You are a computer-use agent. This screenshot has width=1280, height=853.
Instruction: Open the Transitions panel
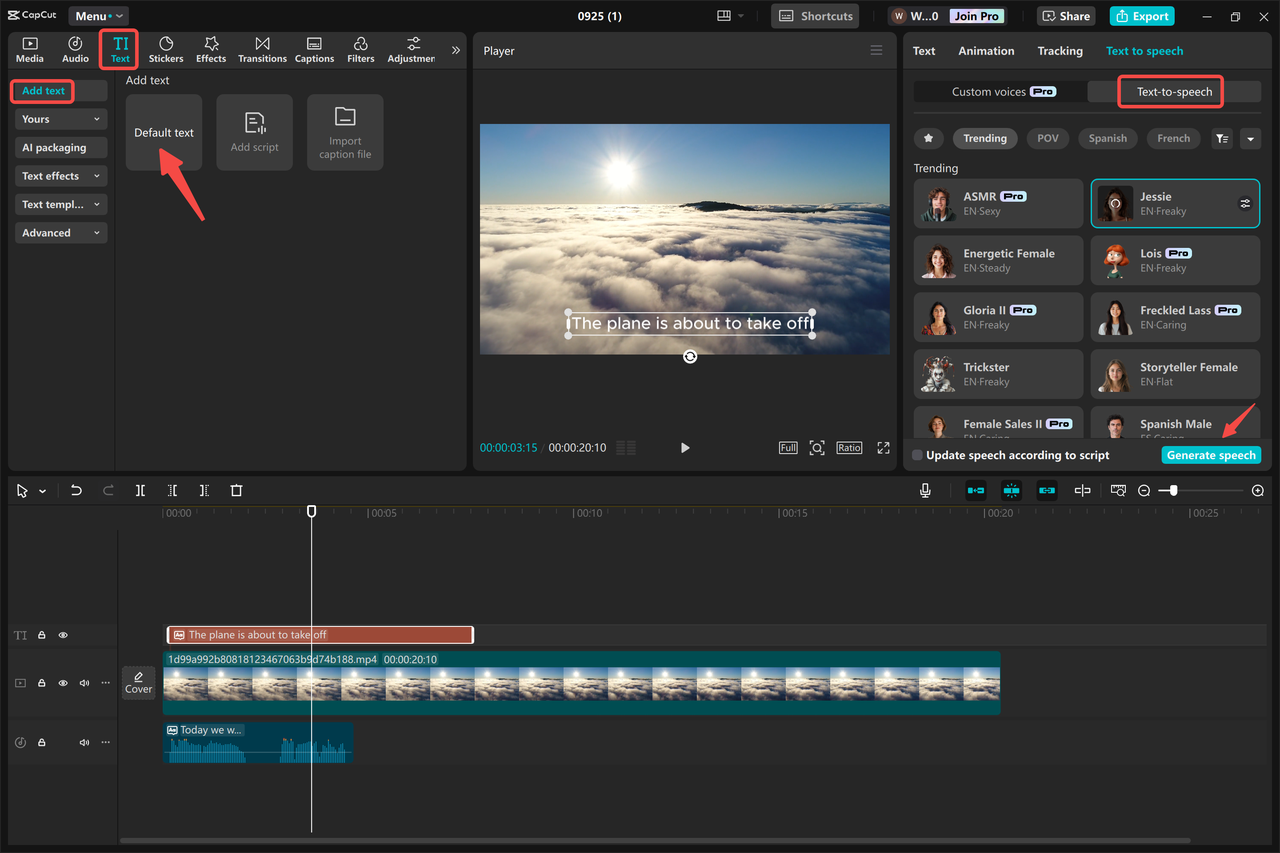coord(262,48)
